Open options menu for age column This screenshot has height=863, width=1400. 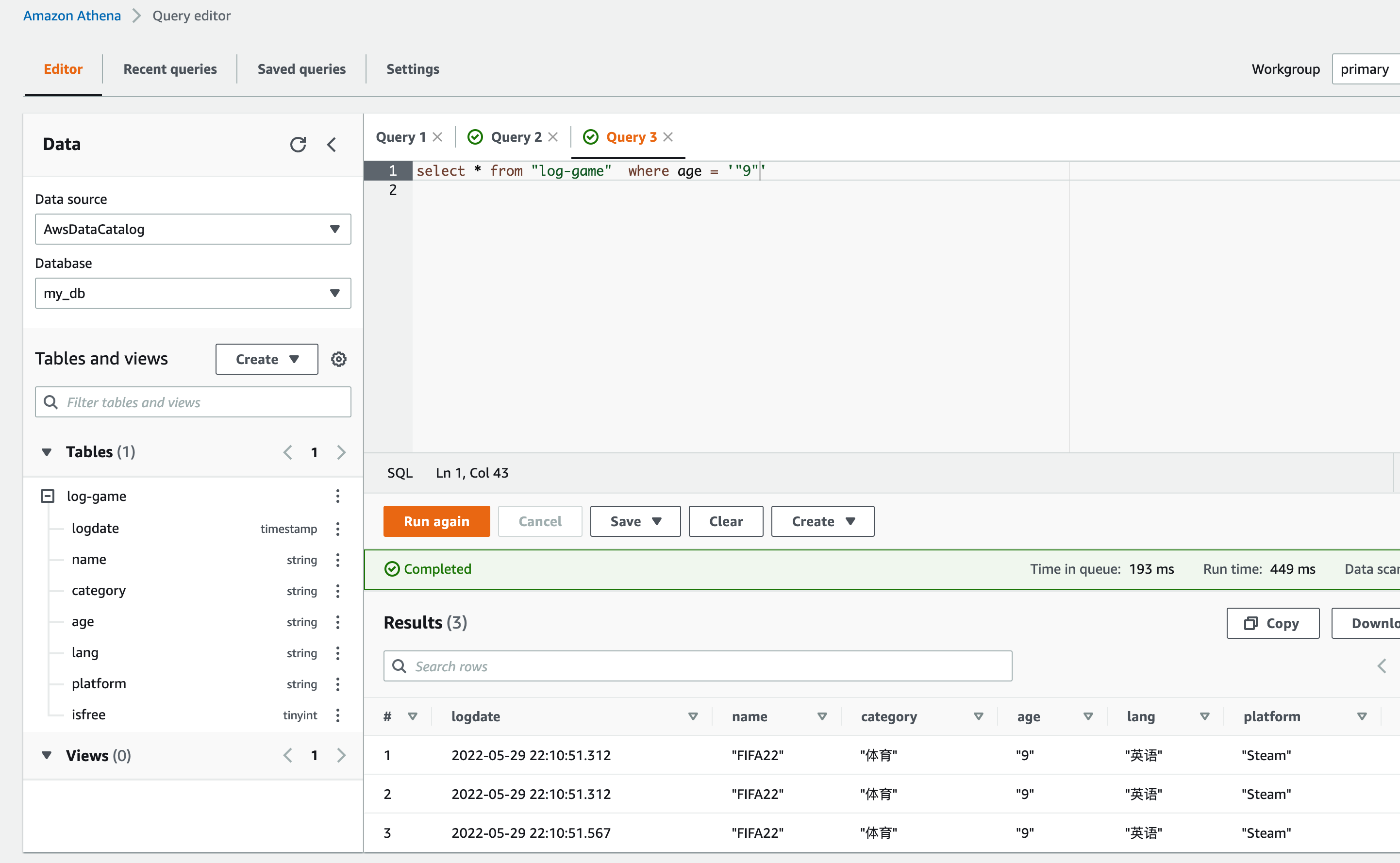coord(337,622)
